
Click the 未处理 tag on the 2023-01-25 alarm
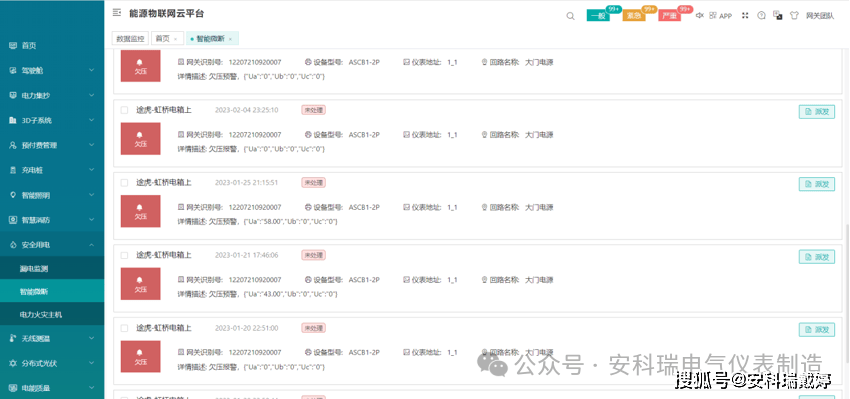(x=313, y=183)
